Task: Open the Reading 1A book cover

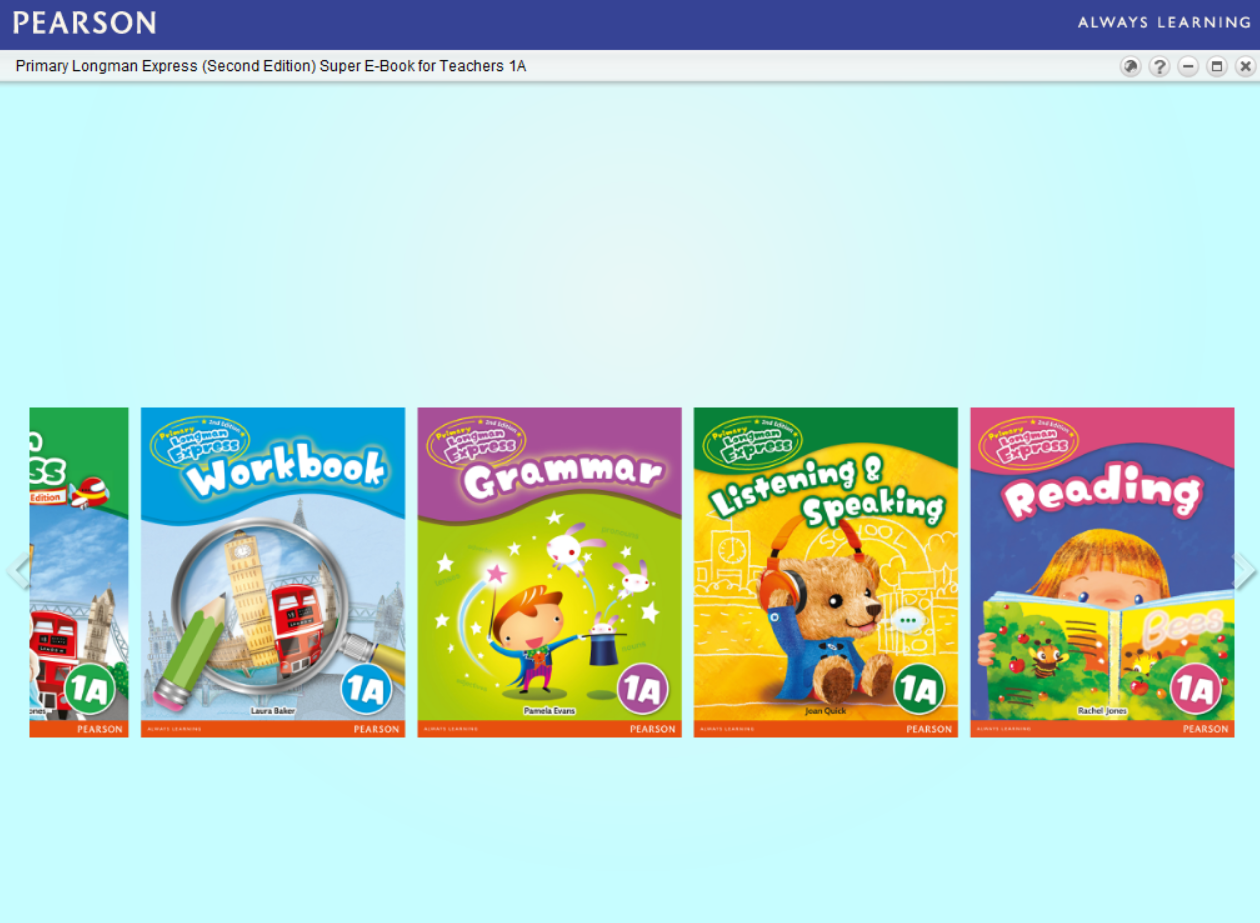Action: [1102, 572]
